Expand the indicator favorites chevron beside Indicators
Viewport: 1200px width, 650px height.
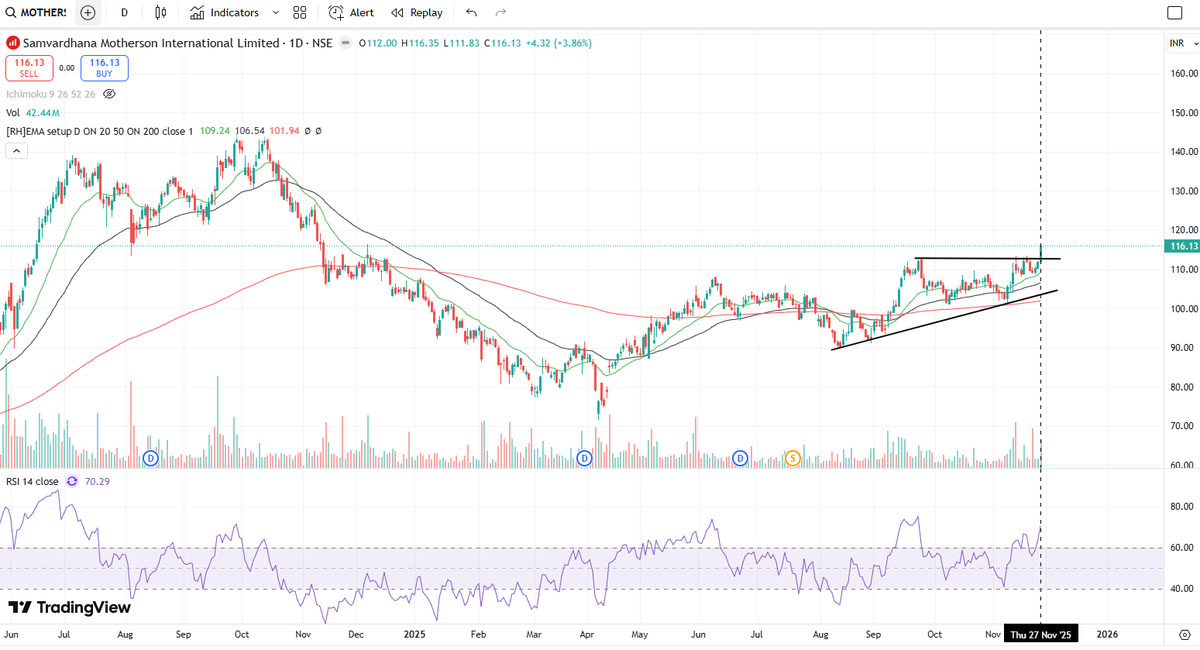click(x=275, y=13)
